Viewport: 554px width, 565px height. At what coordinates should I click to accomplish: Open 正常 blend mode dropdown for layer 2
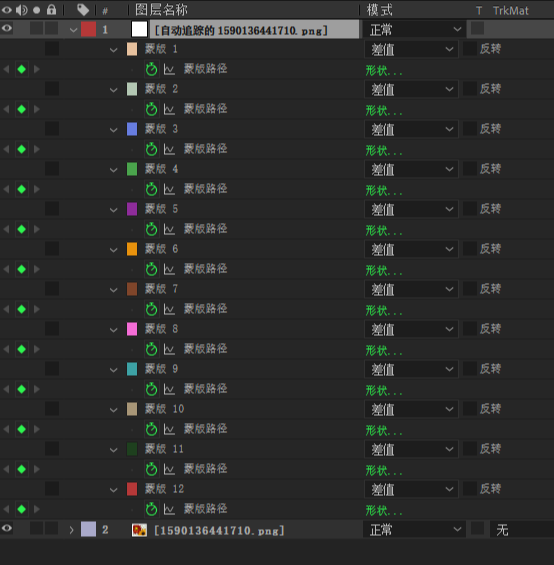click(414, 529)
